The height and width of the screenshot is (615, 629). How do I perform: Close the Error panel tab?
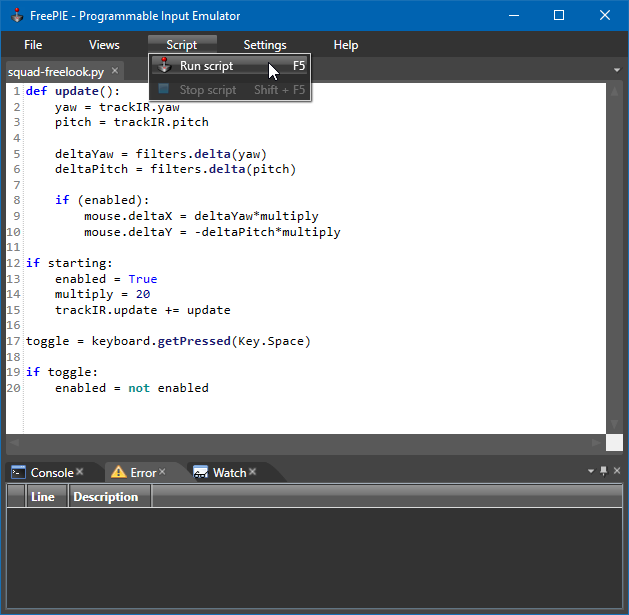[x=162, y=472]
